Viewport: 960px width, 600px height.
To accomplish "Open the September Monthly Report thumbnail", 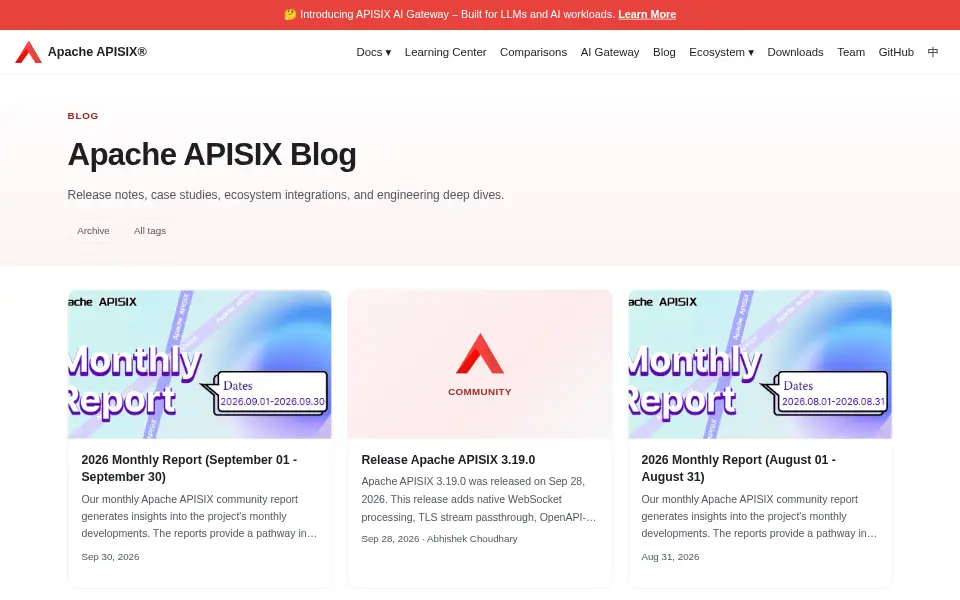I will pos(200,364).
